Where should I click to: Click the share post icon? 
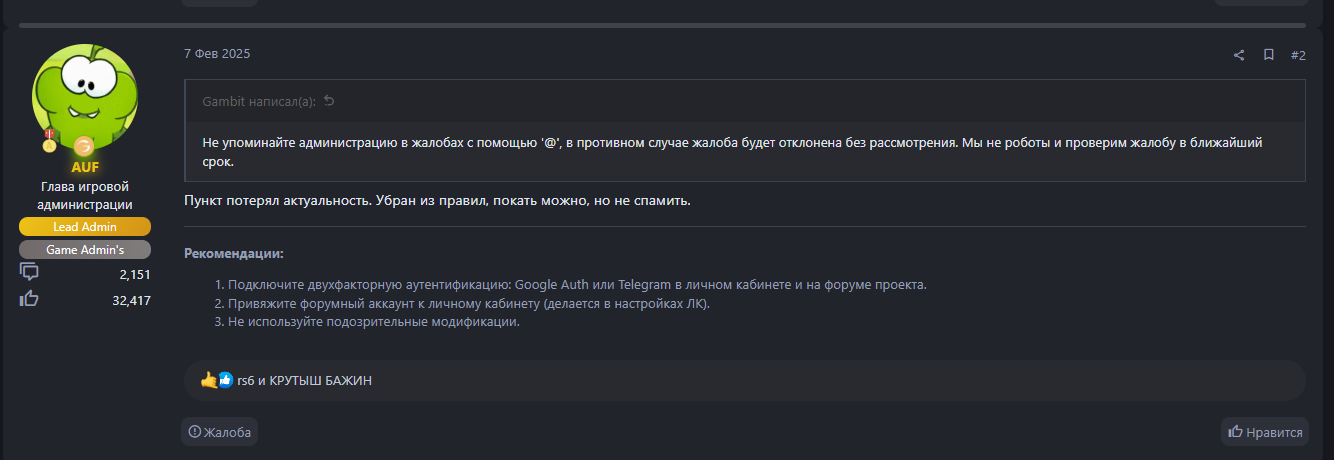1239,55
